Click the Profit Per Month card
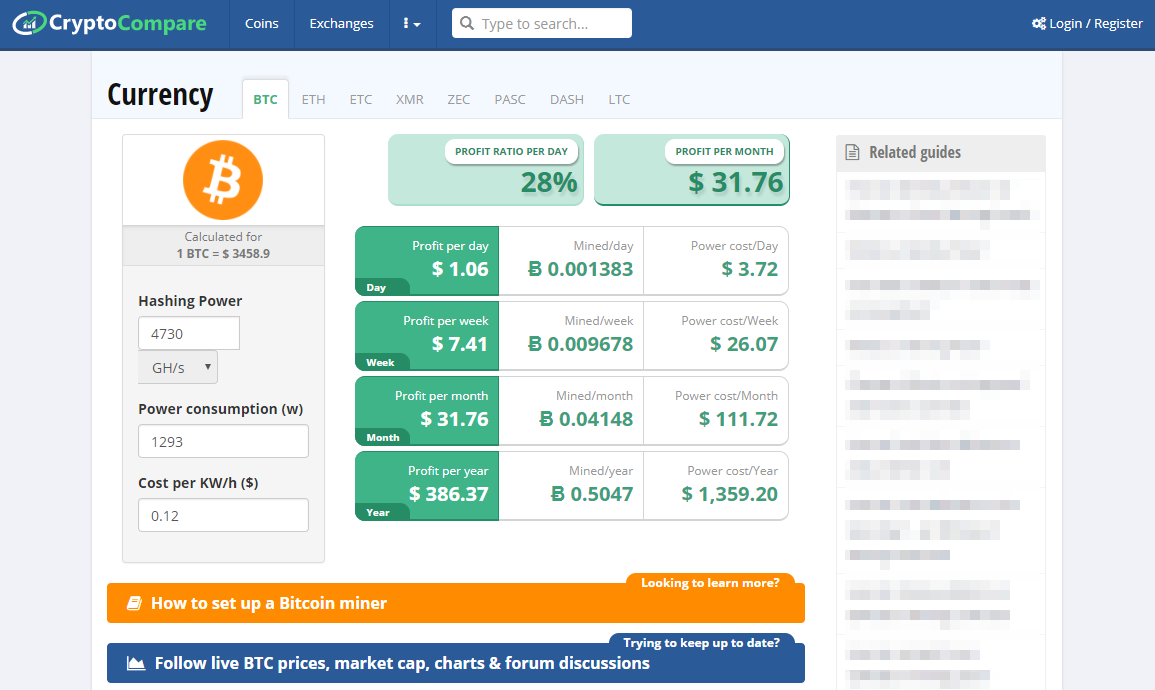Screen dimensions: 1155x690 click(x=692, y=170)
